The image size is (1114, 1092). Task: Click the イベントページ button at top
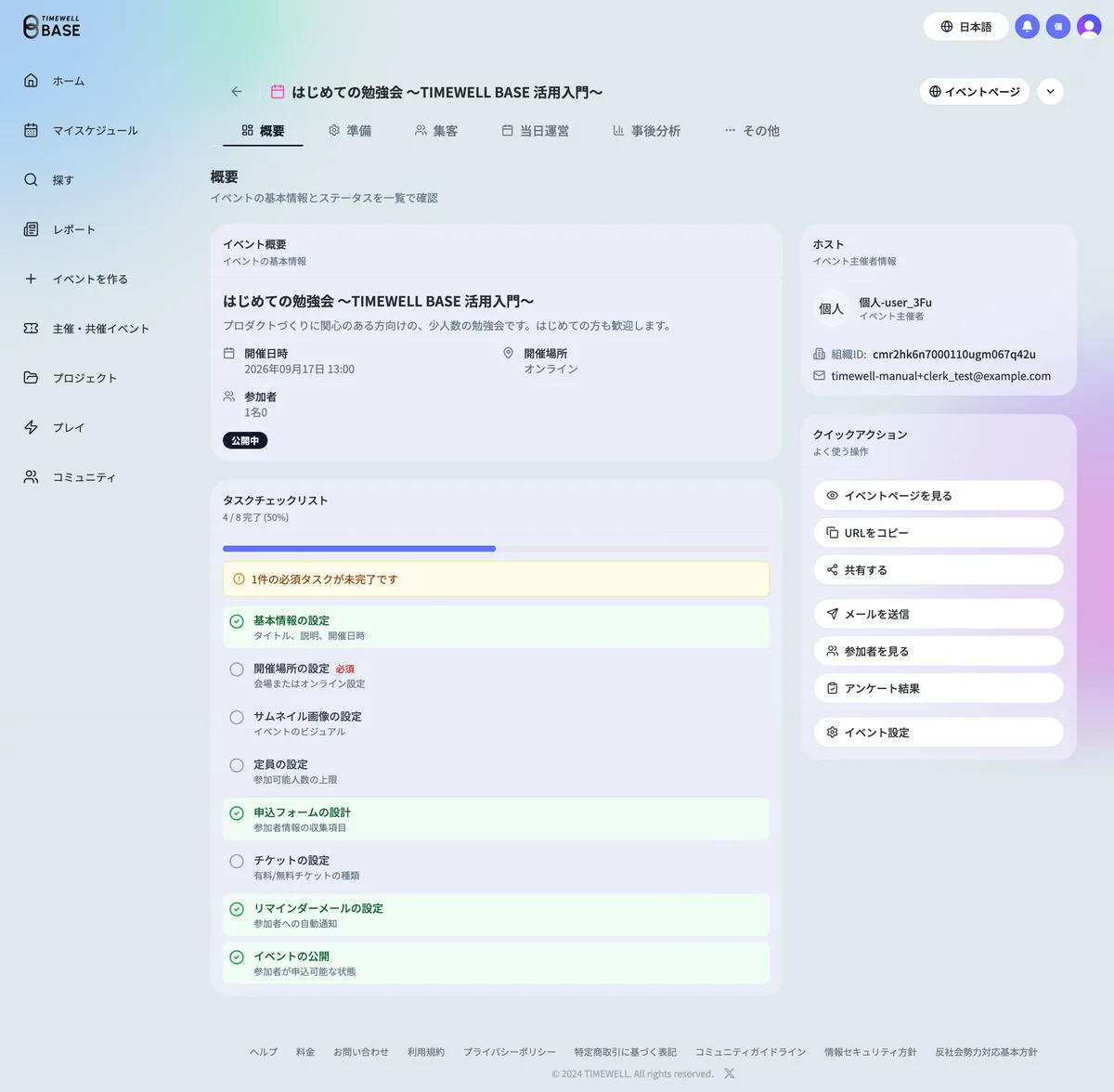click(x=975, y=91)
